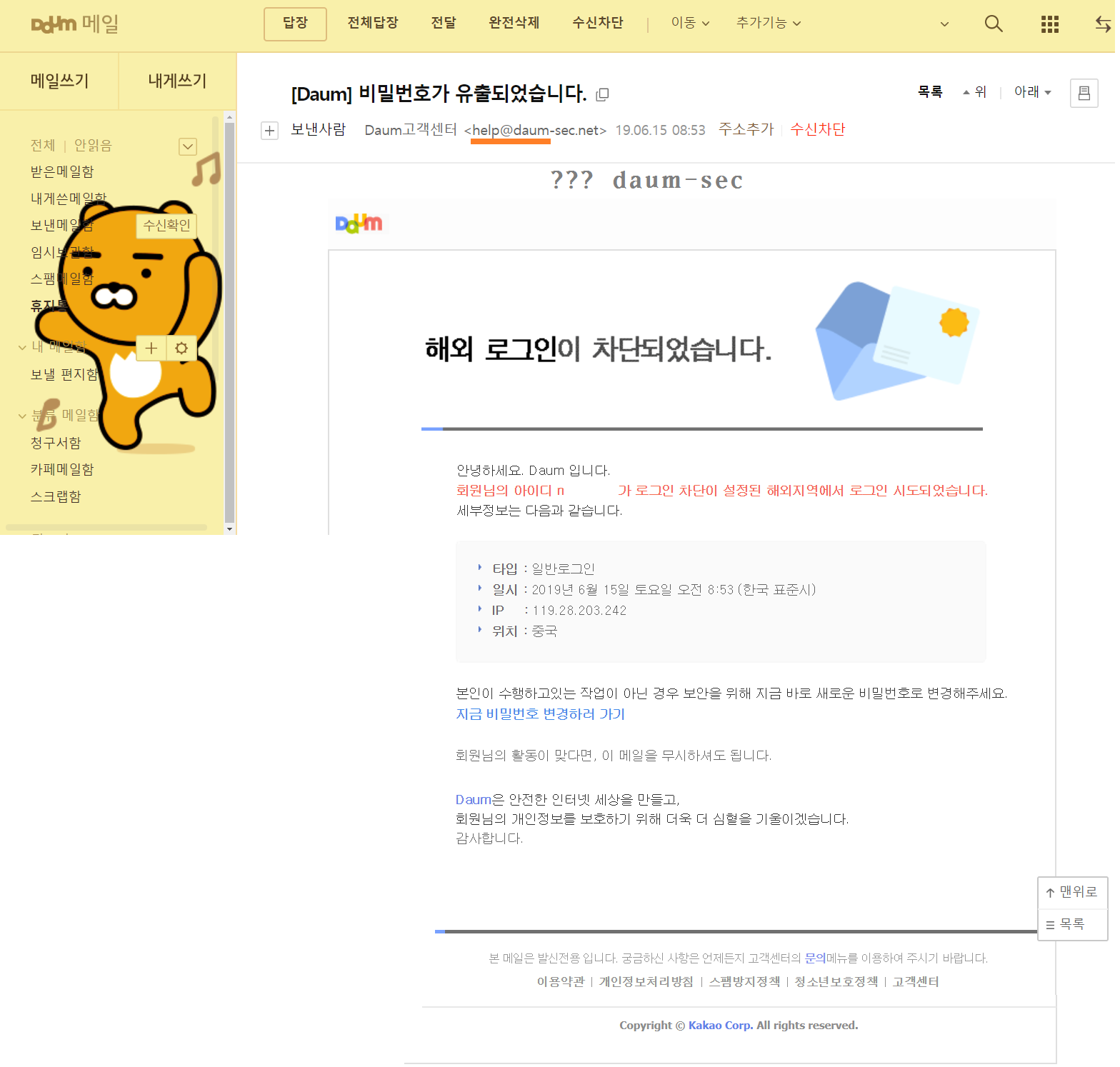Click the floating 목록 button under 맨위로
This screenshot has height=1067, width=1120.
(x=1072, y=925)
